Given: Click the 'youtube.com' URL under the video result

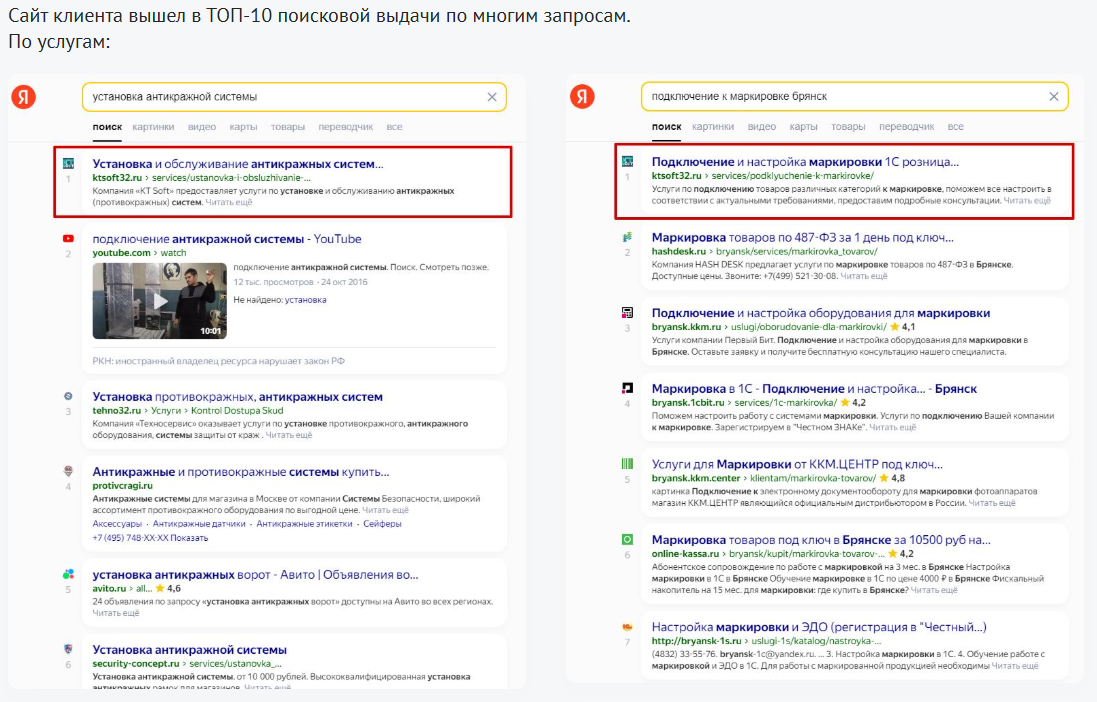Looking at the screenshot, I should point(121,253).
